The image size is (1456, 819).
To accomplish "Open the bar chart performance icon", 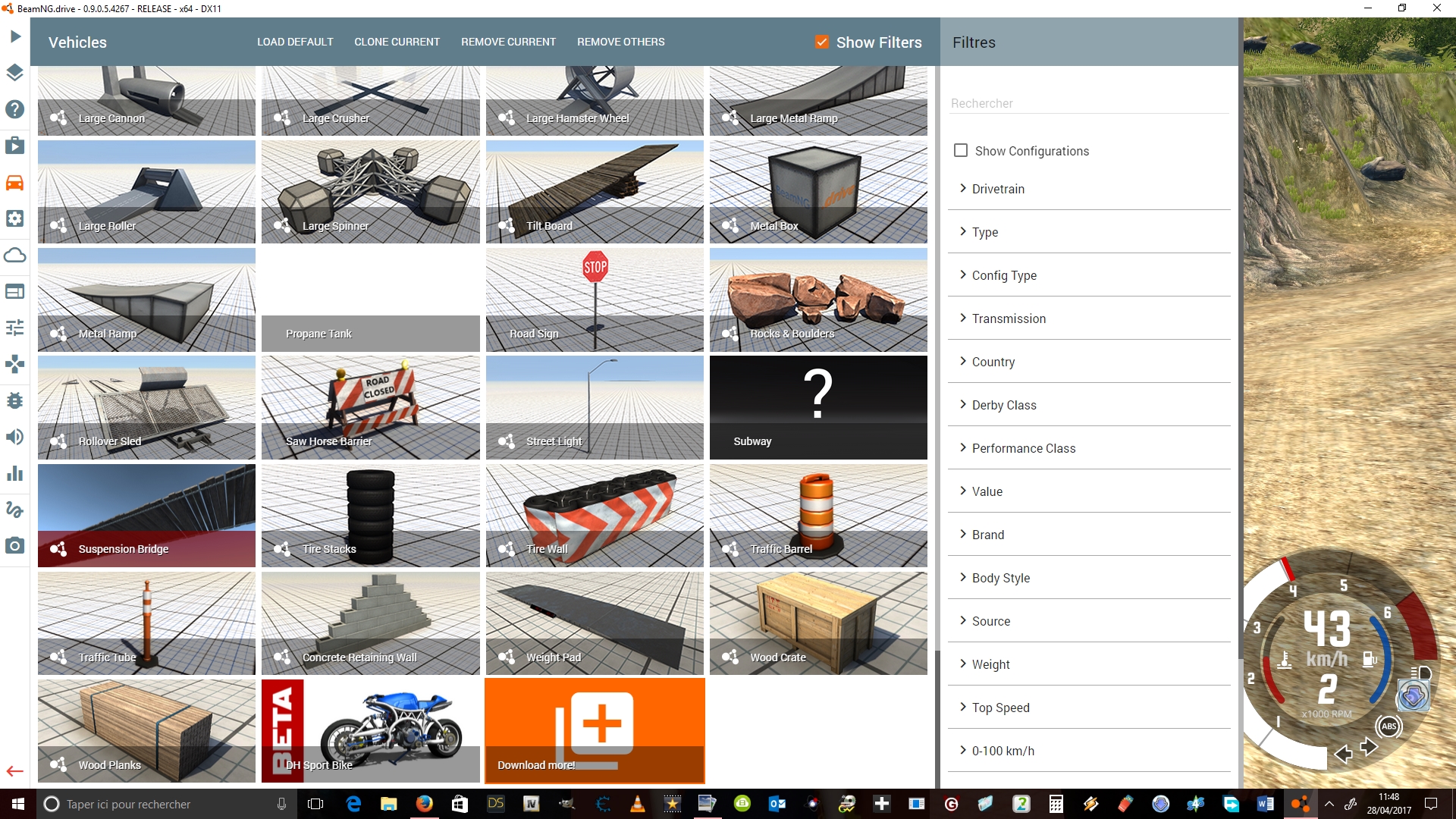I will [15, 473].
